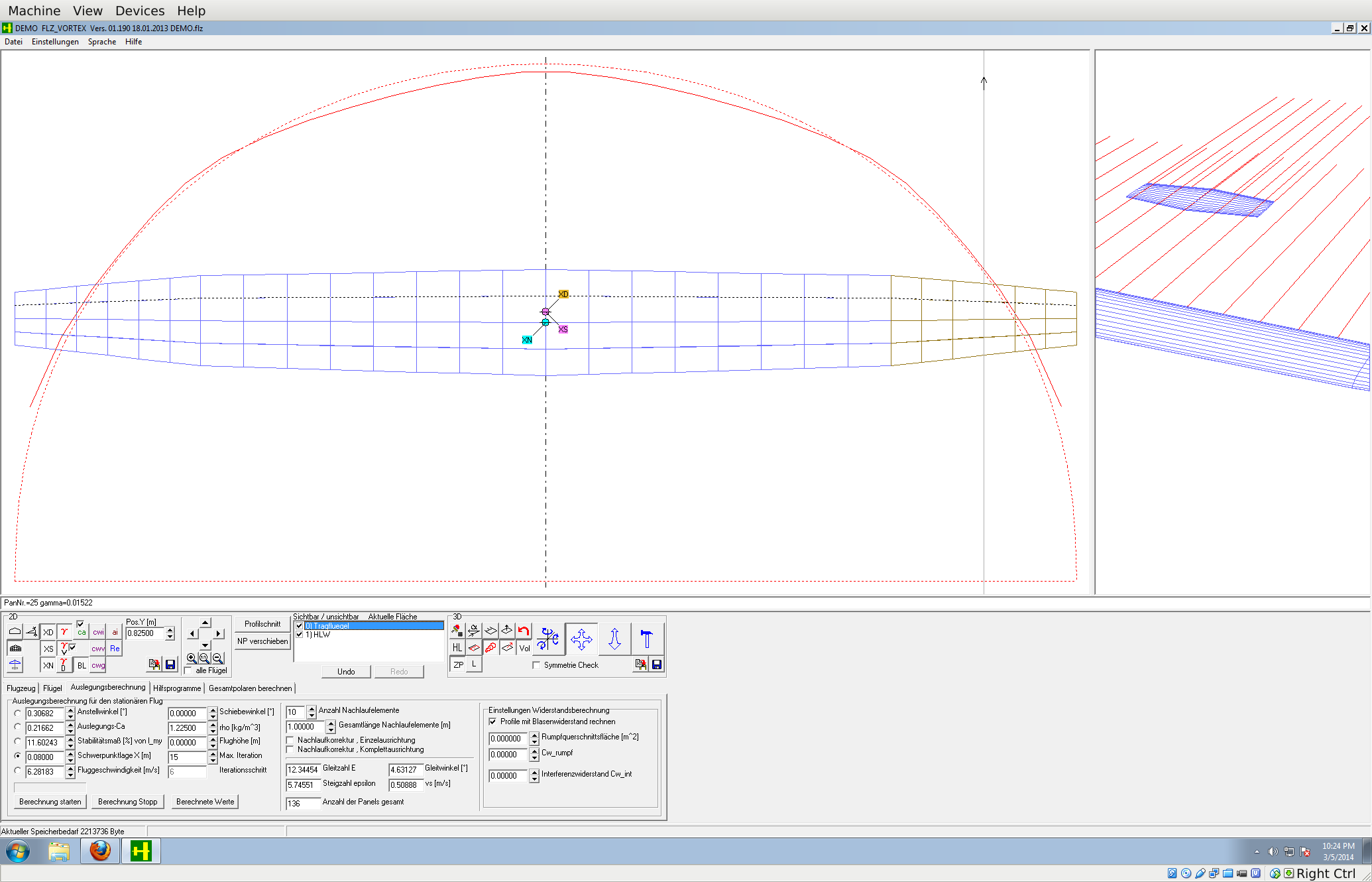
Task: Click the blue T-shaped aircraft view icon
Action: click(x=647, y=639)
